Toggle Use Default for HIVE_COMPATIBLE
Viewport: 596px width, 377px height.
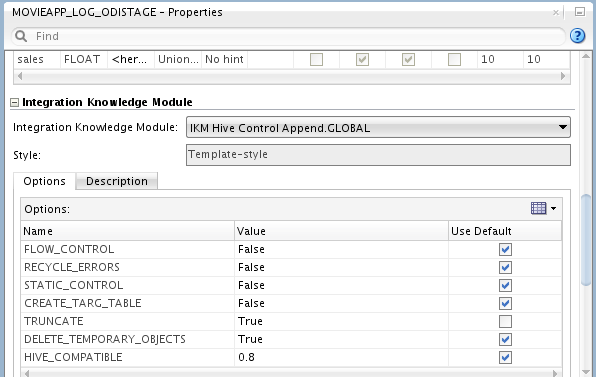click(x=505, y=357)
